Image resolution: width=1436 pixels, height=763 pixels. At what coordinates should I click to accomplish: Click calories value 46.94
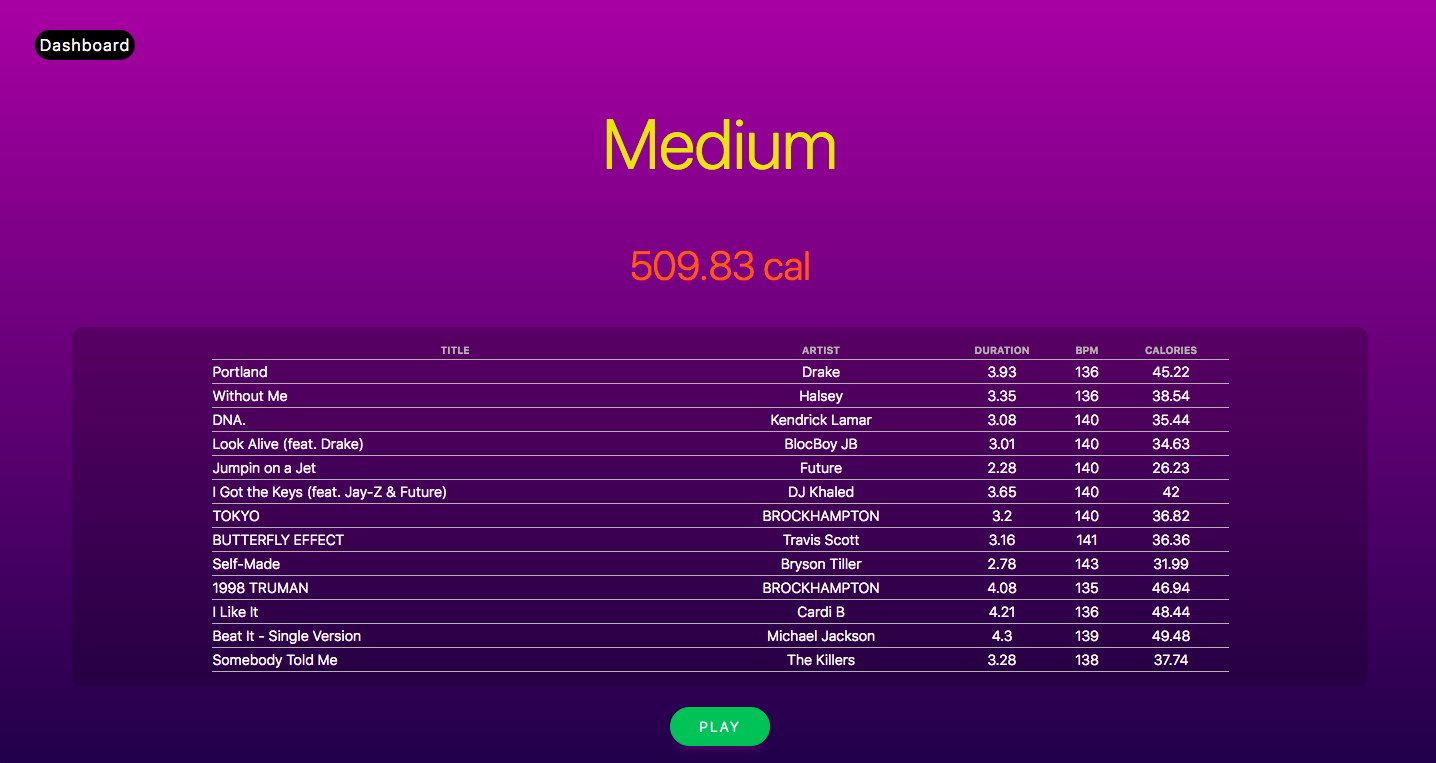1171,588
